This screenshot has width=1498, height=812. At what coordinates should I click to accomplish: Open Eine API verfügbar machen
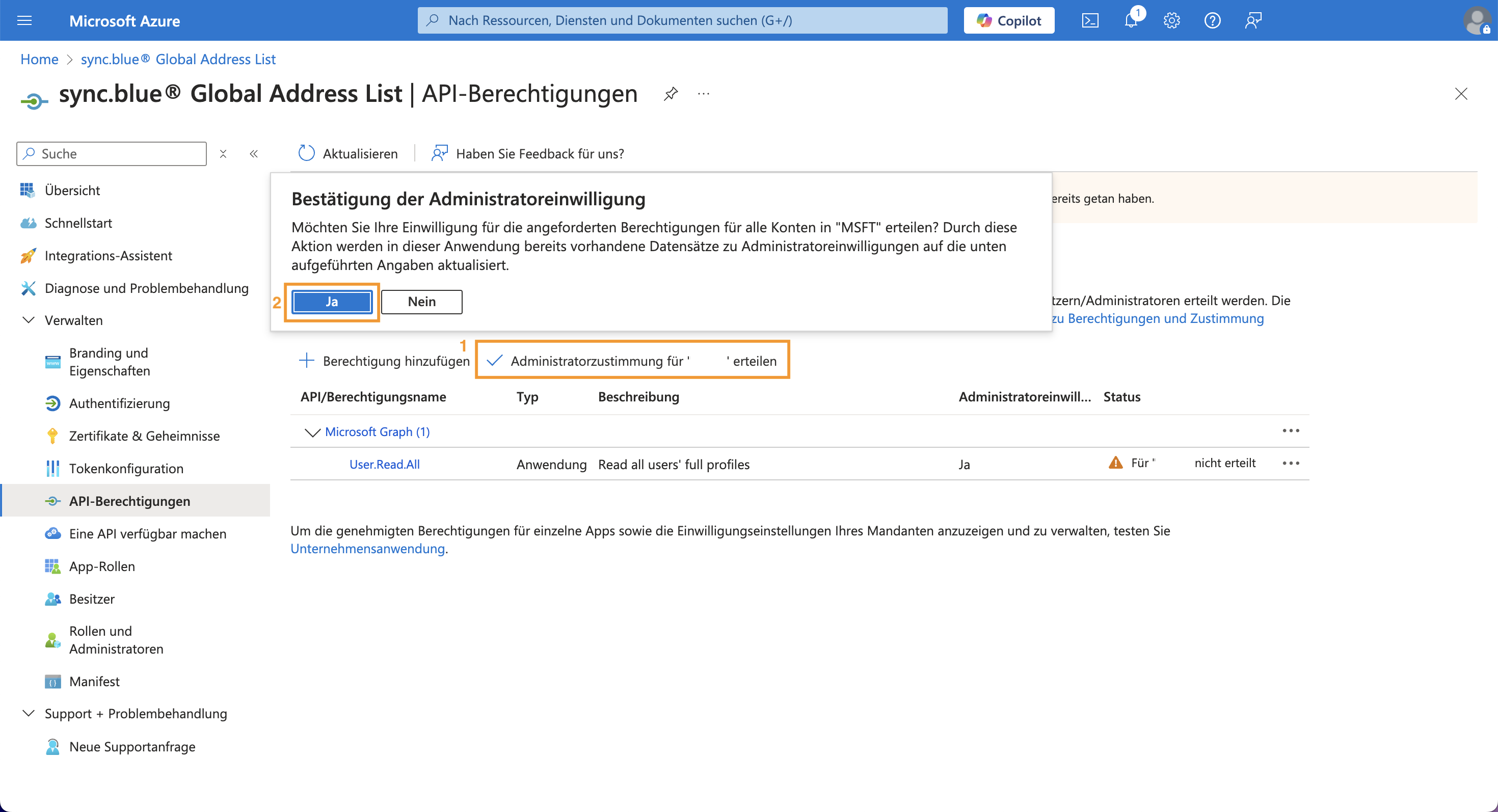tap(148, 533)
